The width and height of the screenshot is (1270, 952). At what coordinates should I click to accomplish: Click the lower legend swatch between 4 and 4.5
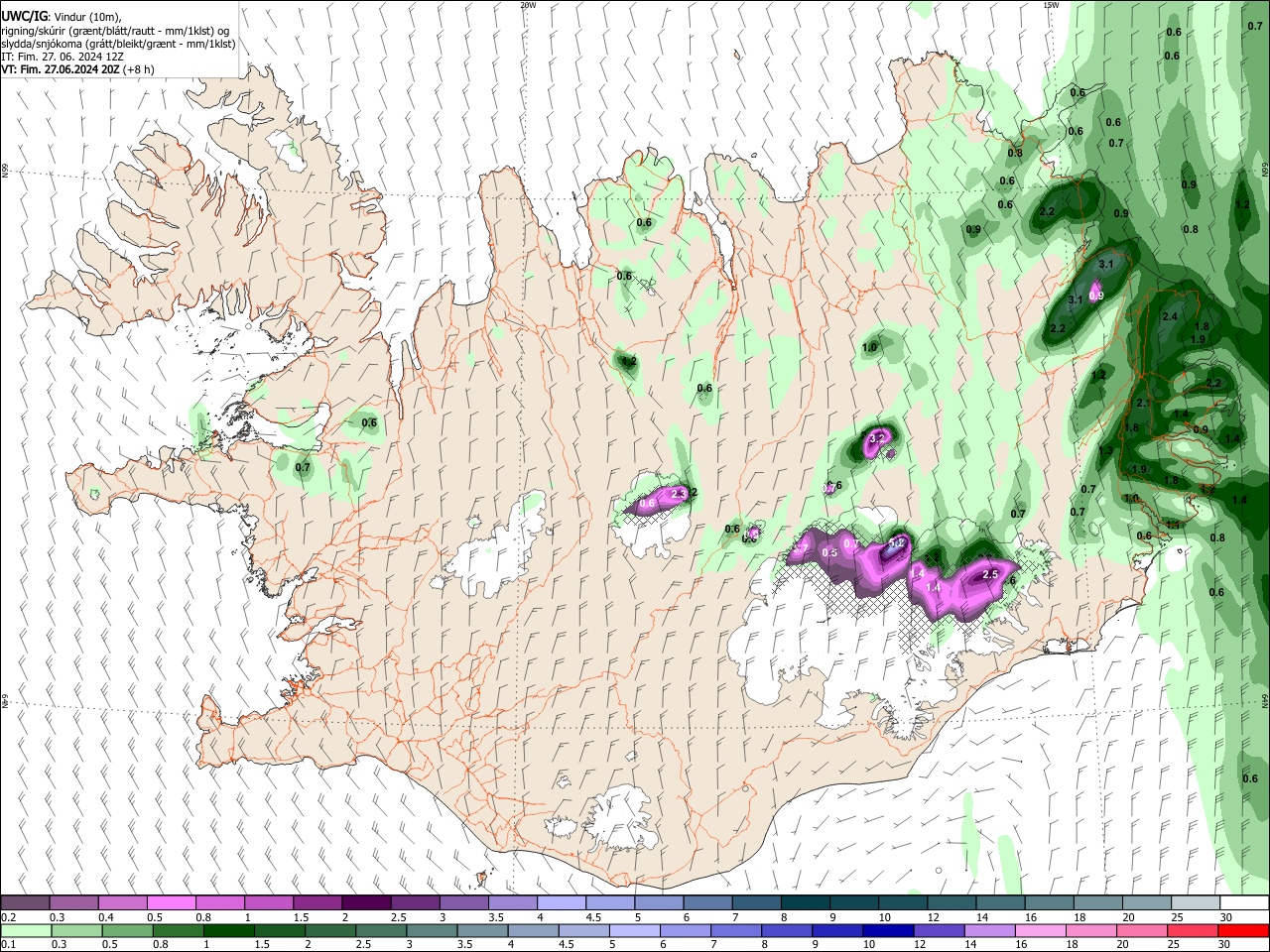(533, 930)
